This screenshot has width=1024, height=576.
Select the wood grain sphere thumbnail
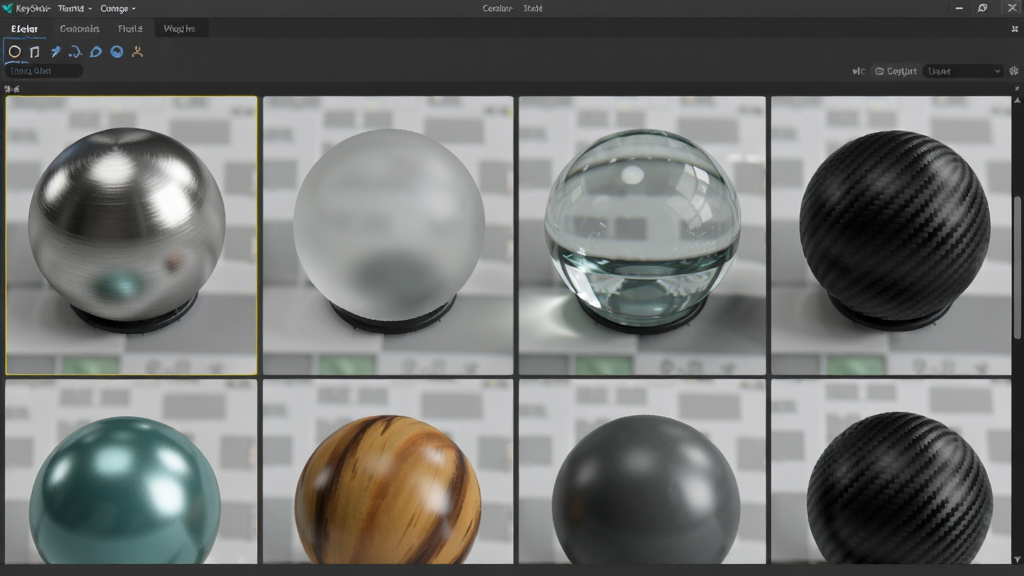tap(388, 472)
